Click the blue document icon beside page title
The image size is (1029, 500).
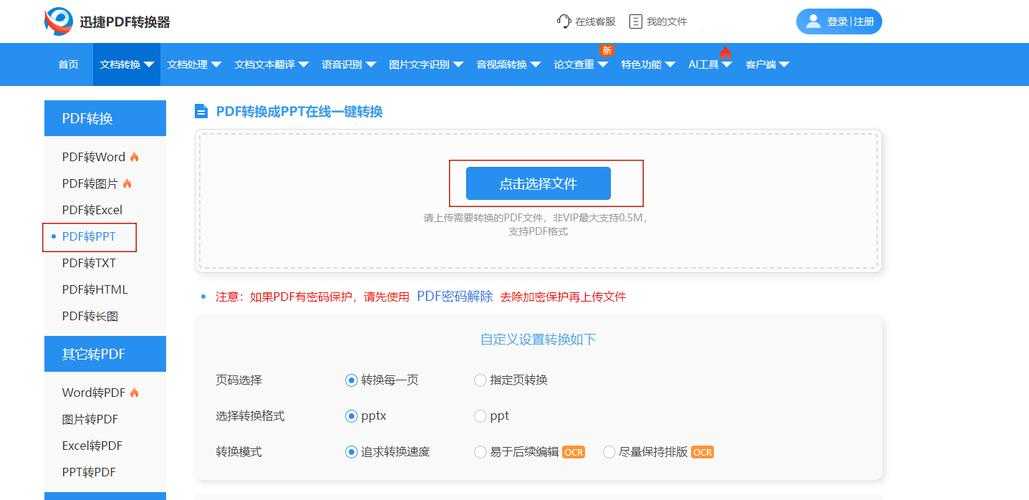[201, 112]
